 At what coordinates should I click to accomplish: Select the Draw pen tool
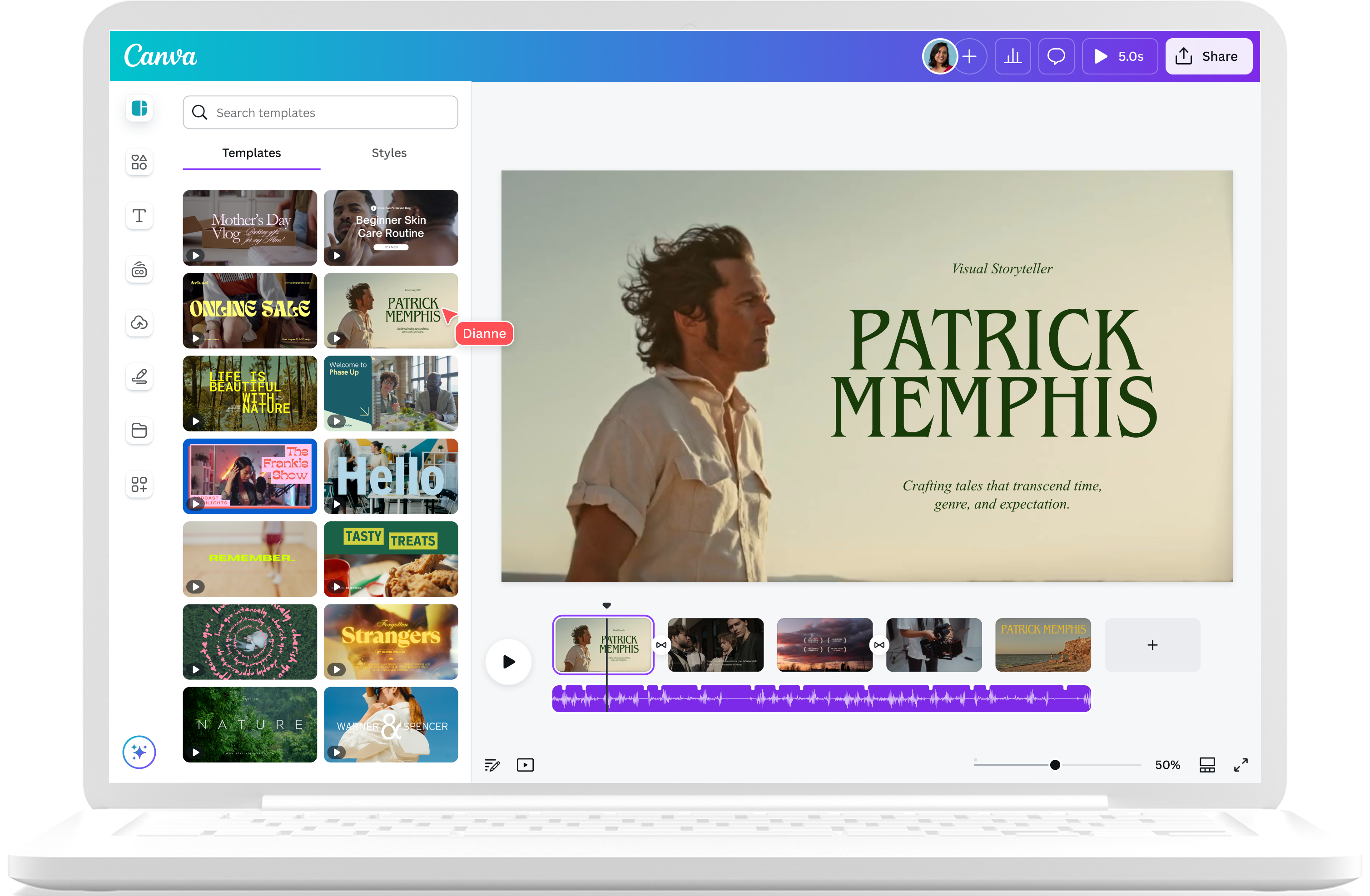pyautogui.click(x=139, y=376)
